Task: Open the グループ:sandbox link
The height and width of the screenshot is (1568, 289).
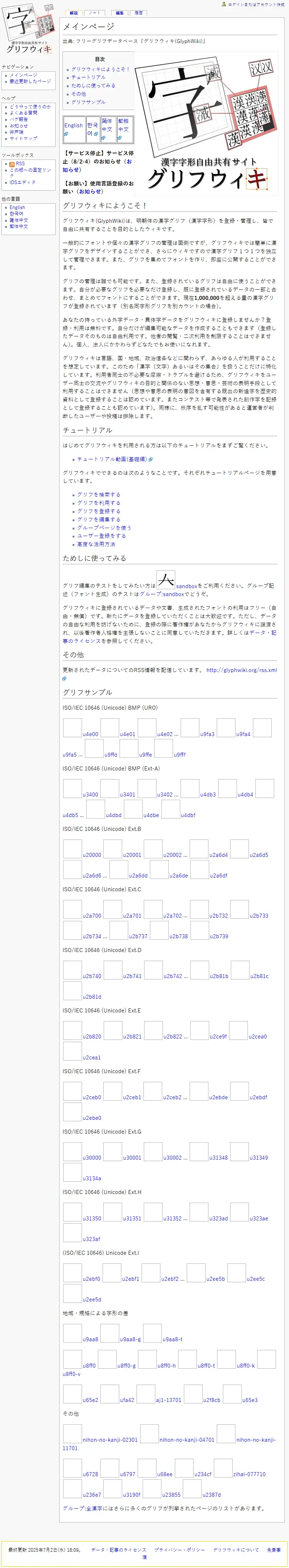Action: (162, 594)
